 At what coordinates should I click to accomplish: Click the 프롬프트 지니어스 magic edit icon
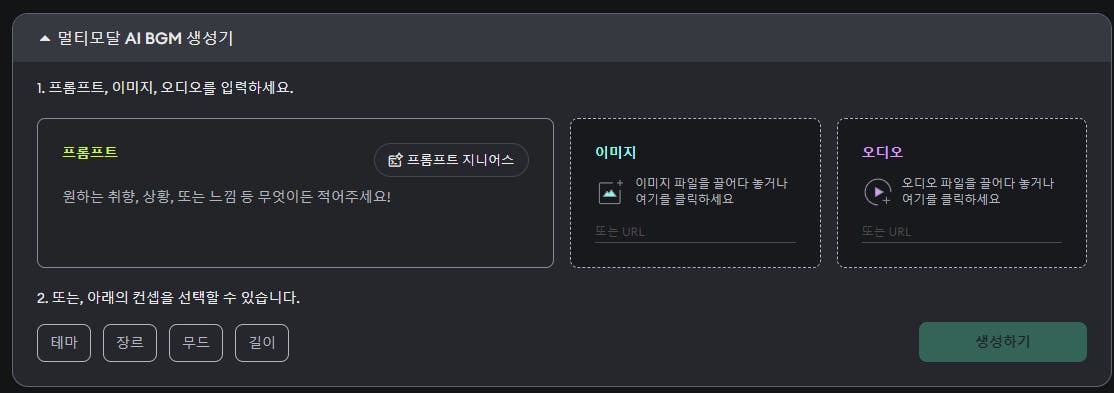click(x=396, y=160)
